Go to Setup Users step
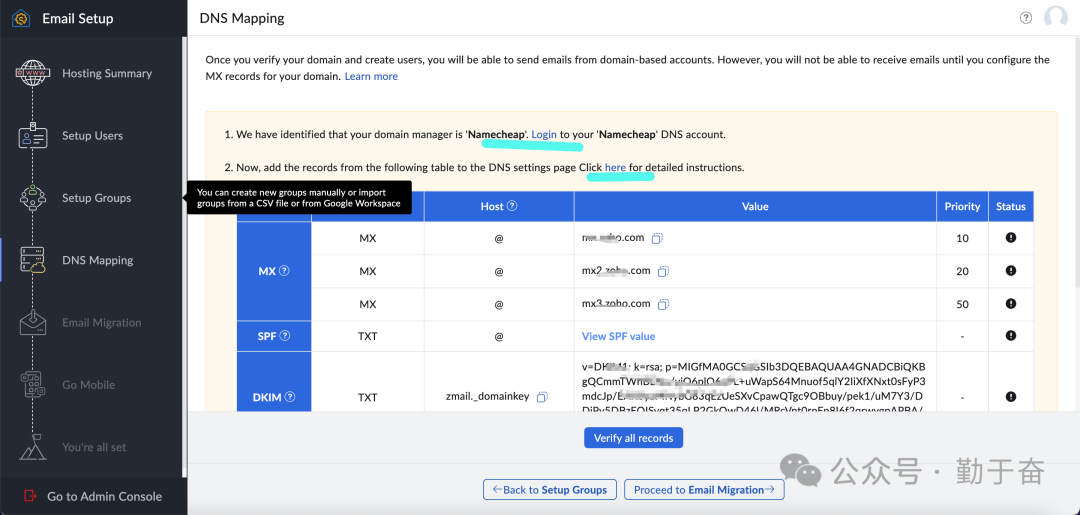 pos(92,136)
